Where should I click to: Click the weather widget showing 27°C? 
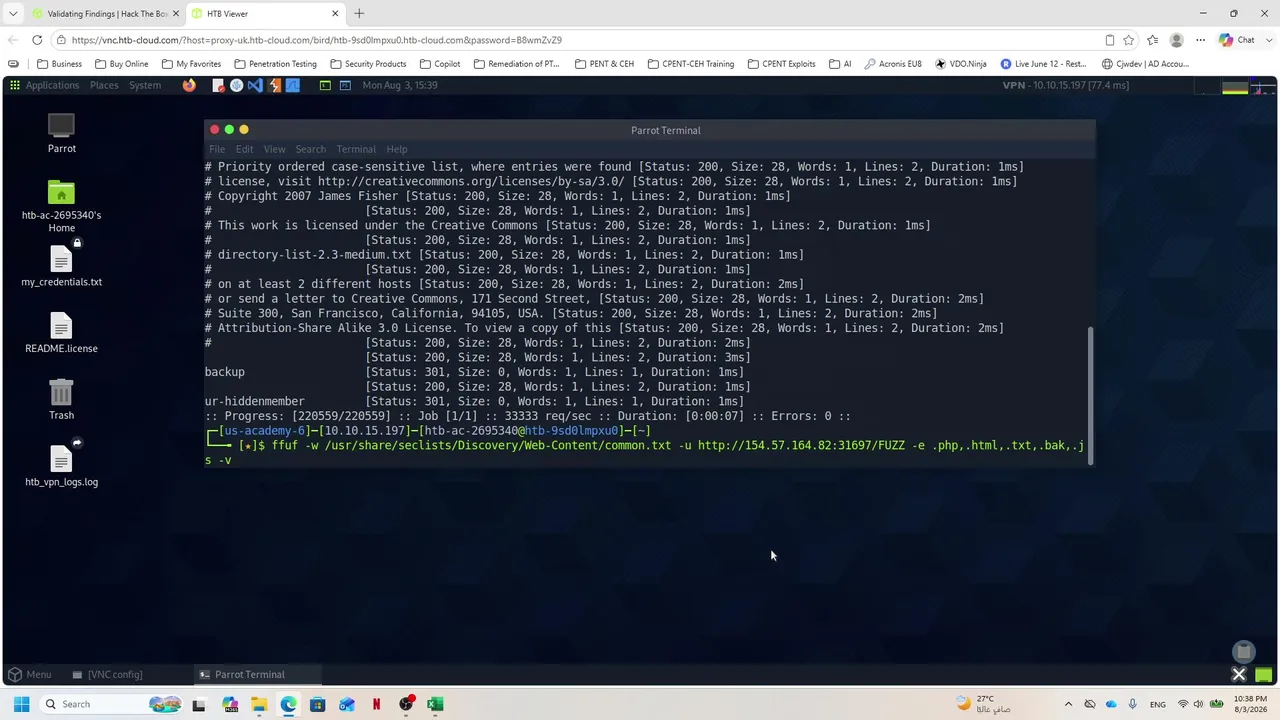click(x=984, y=704)
